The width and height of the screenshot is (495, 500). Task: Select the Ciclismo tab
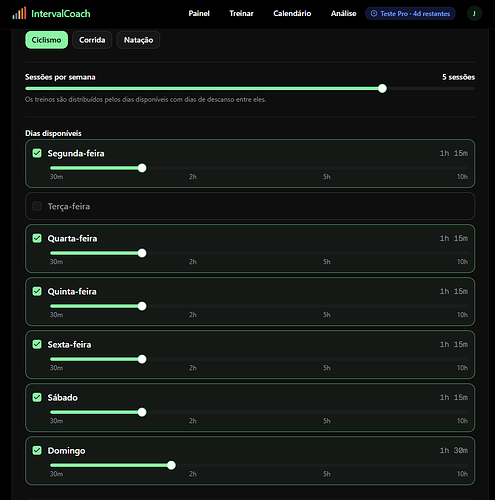(46, 40)
